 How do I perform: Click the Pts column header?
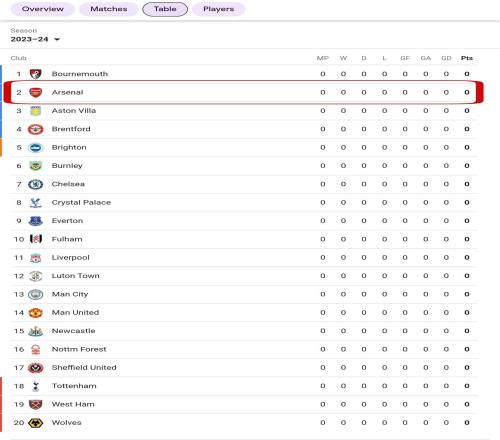(467, 58)
